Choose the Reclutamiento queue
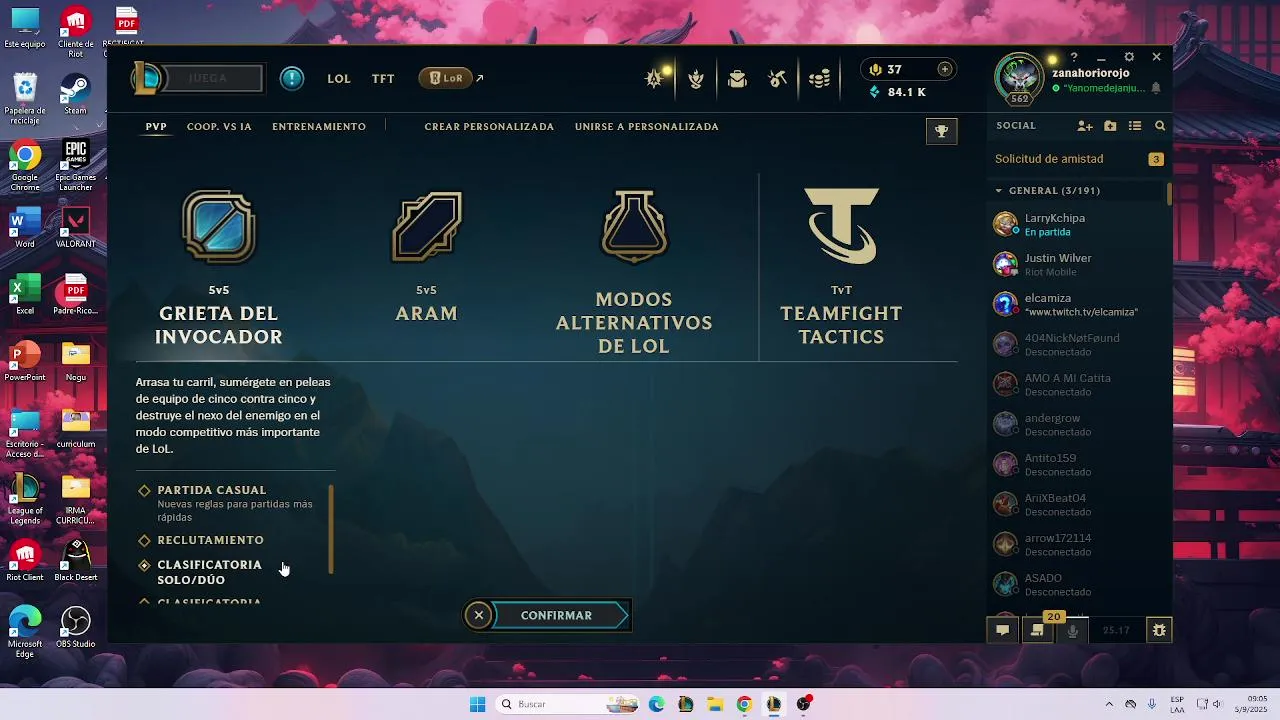 point(210,540)
